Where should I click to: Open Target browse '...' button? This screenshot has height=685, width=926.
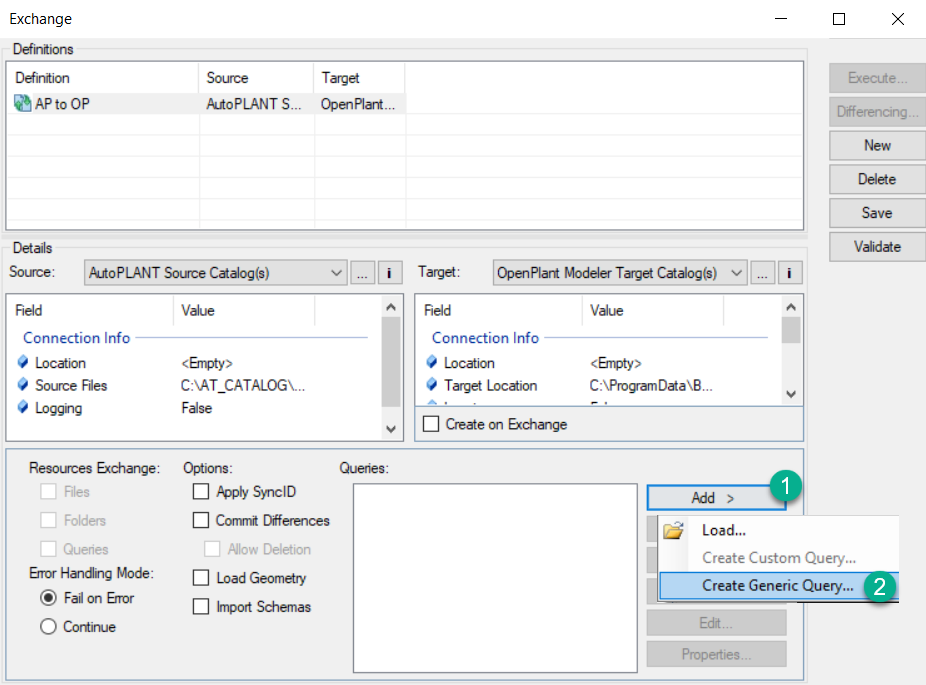tap(762, 273)
